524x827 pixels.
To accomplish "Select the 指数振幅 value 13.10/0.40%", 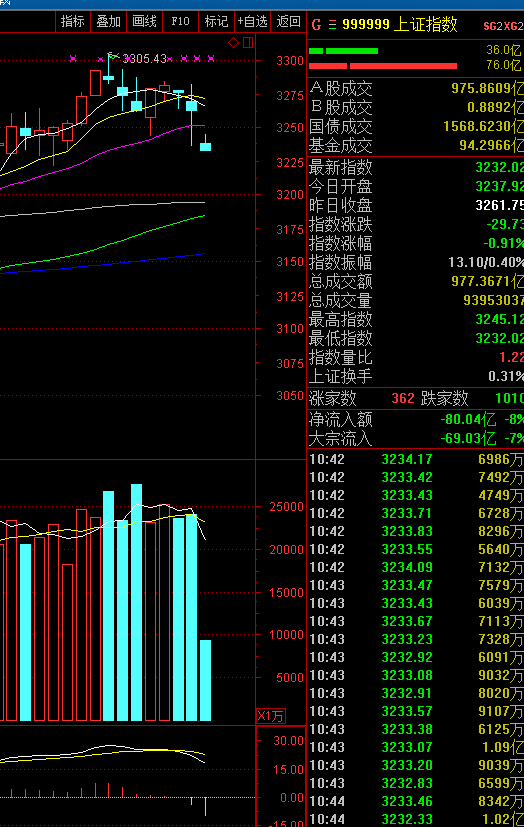I will (486, 263).
